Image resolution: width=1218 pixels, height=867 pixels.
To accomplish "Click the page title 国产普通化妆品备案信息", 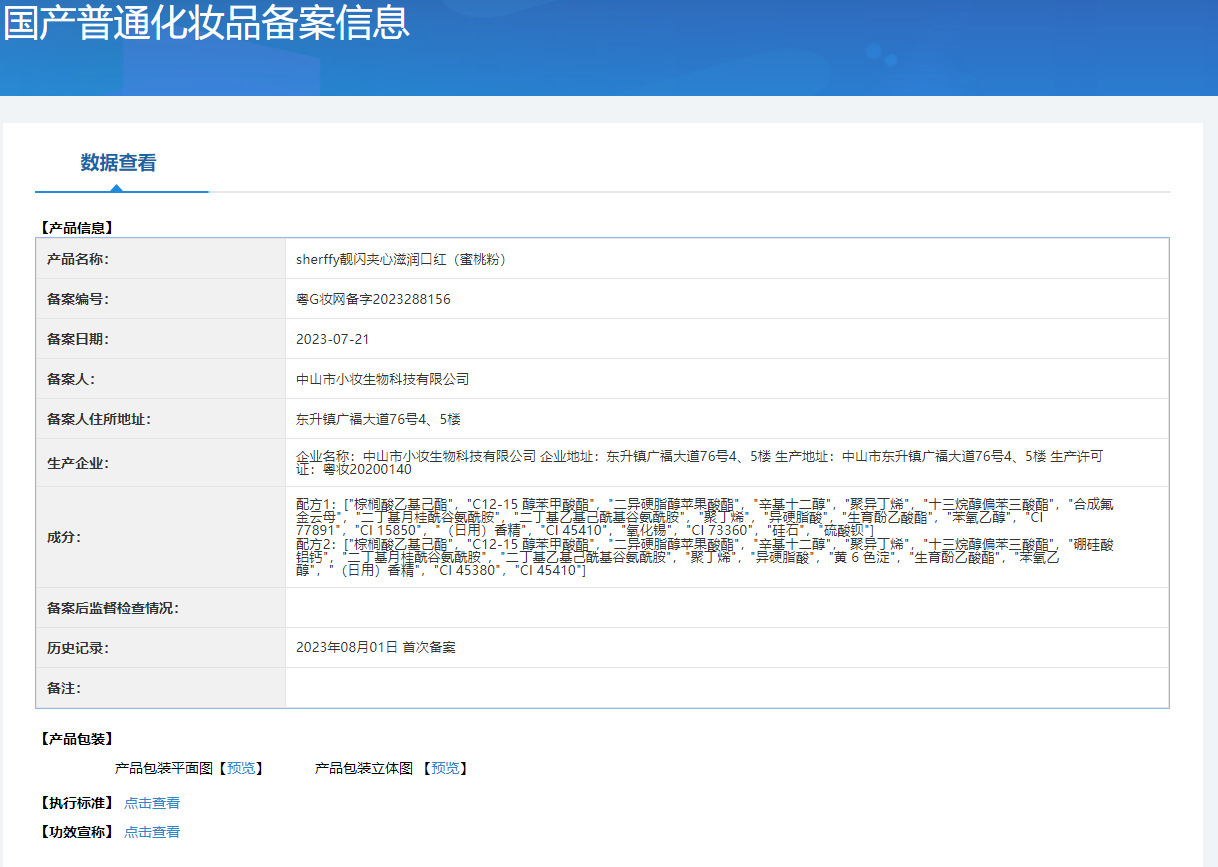I will click(207, 26).
